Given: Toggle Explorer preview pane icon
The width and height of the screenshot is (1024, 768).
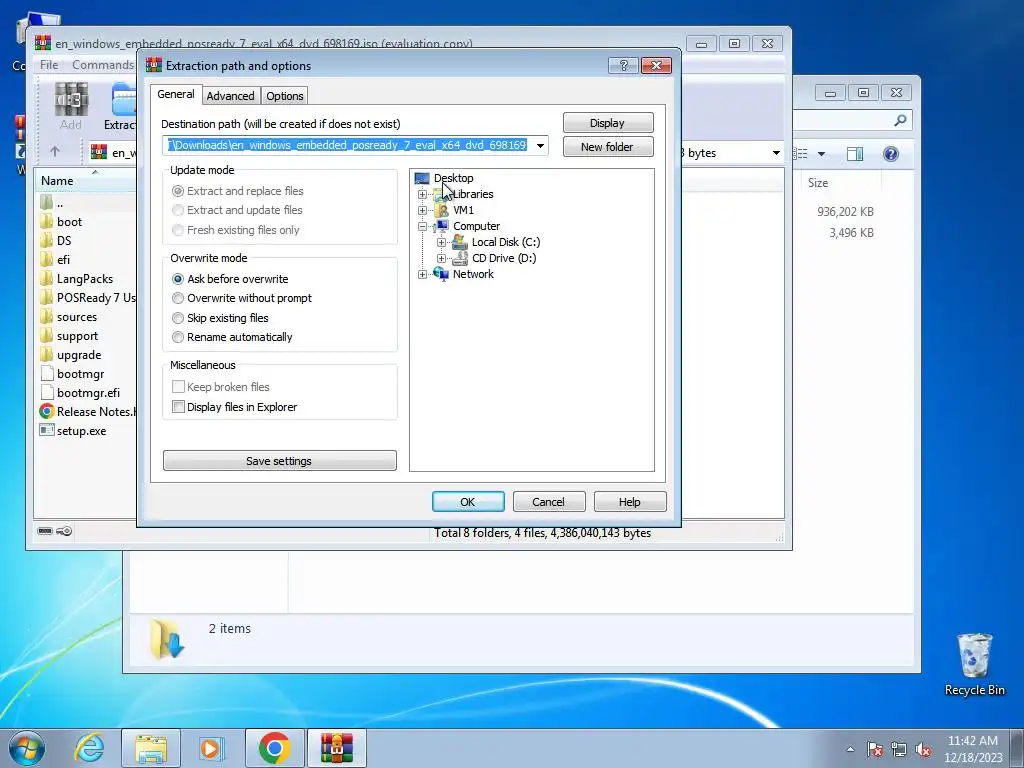Looking at the screenshot, I should (854, 153).
